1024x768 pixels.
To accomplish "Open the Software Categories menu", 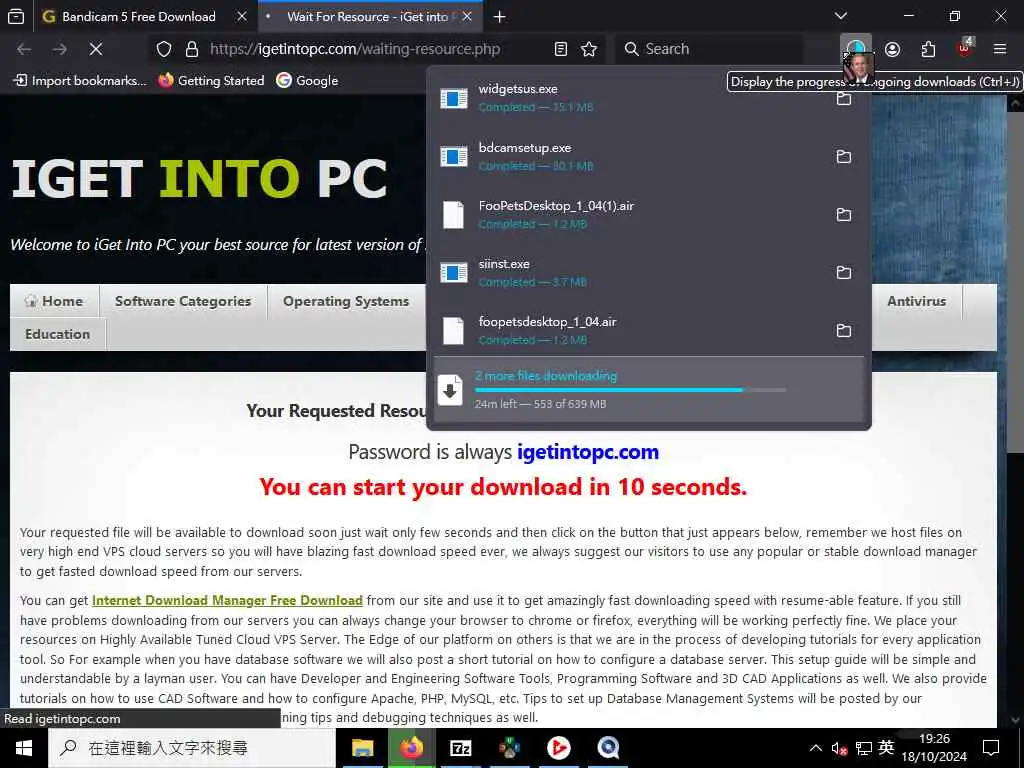I will tap(183, 301).
